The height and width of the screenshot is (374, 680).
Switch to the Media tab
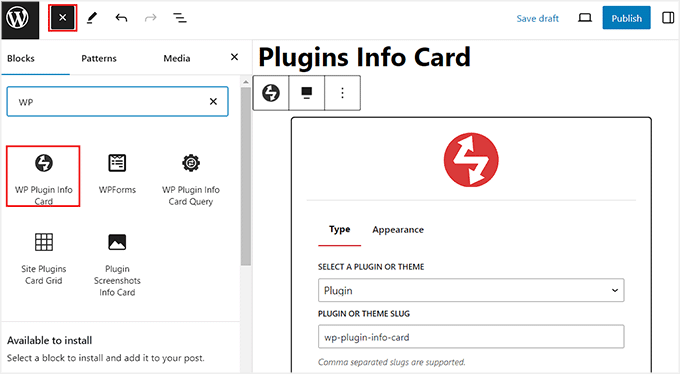click(177, 58)
